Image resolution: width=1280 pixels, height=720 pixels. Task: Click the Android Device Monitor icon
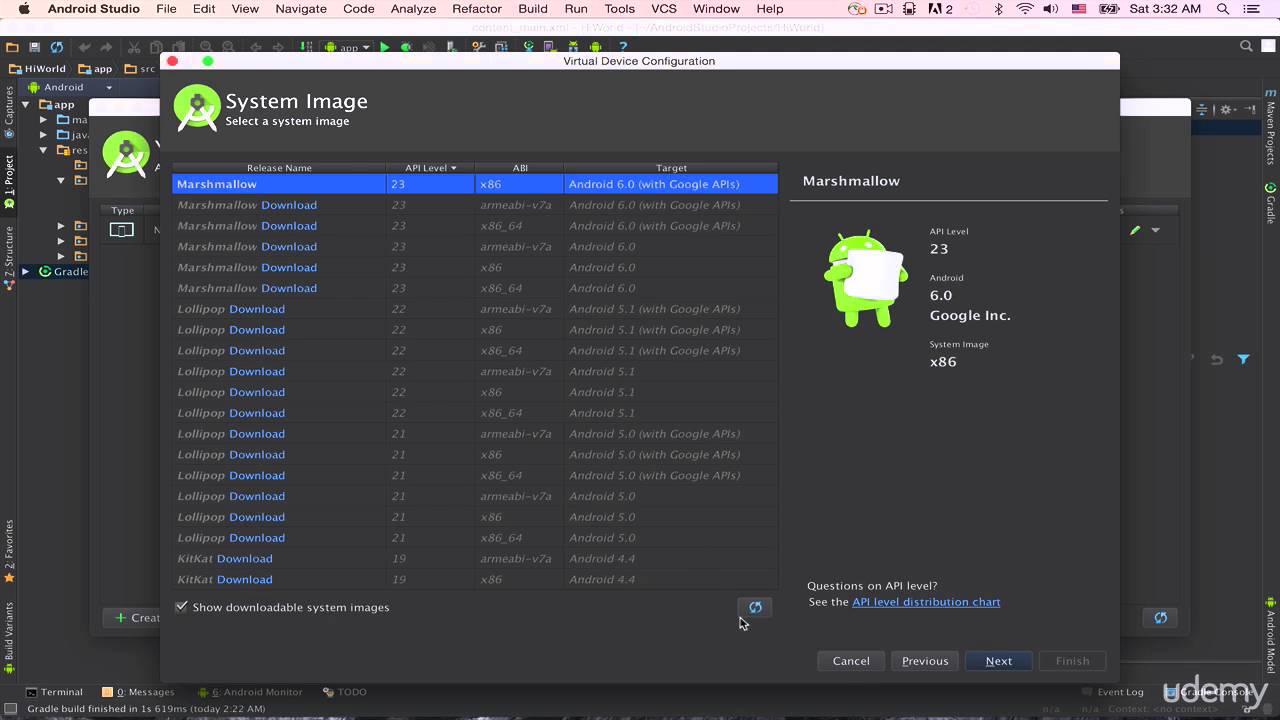(x=596, y=47)
